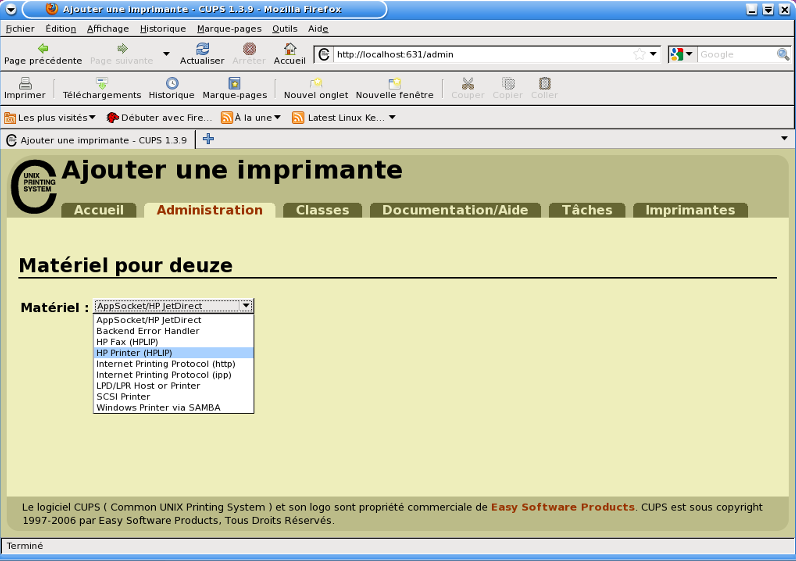Open Documentation/Aide tab
Image resolution: width=796 pixels, height=561 pixels.
click(x=455, y=210)
